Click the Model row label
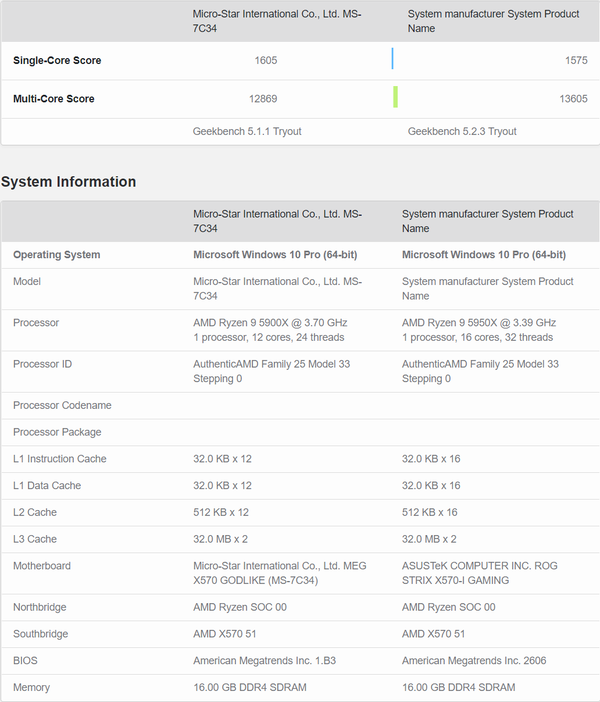The image size is (600, 702). [27, 282]
